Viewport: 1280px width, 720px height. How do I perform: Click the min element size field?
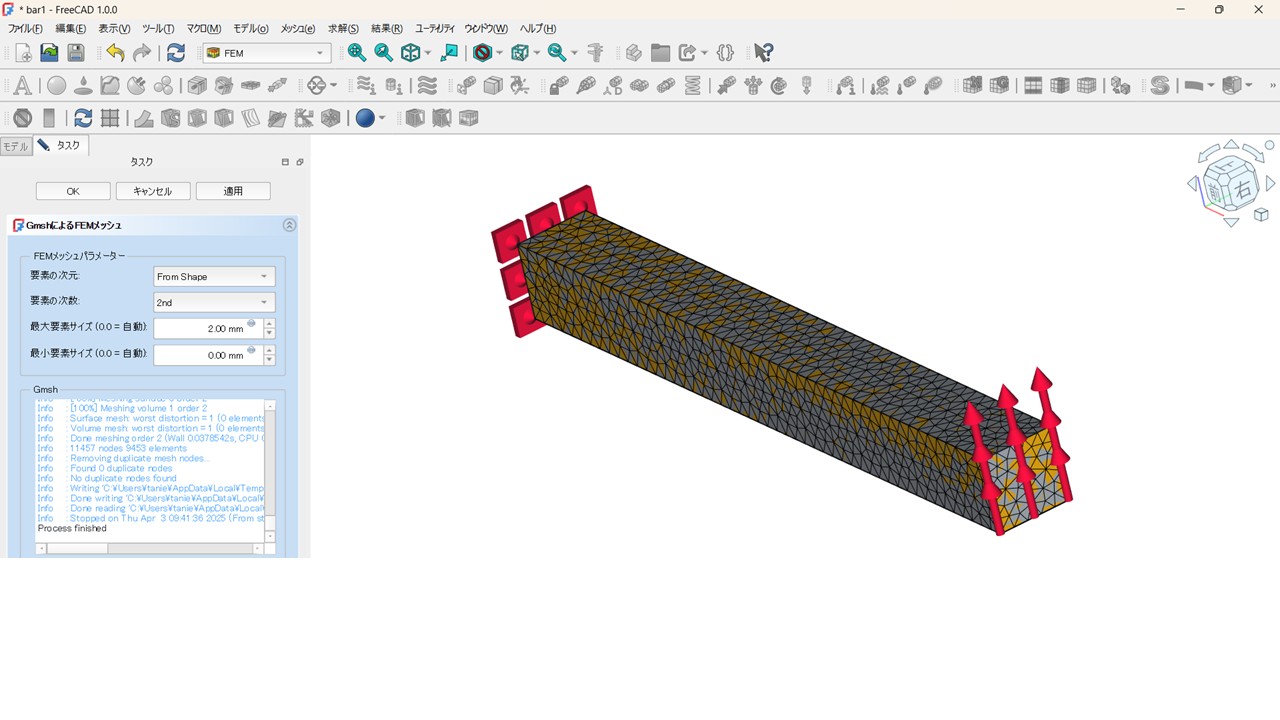tap(208, 355)
